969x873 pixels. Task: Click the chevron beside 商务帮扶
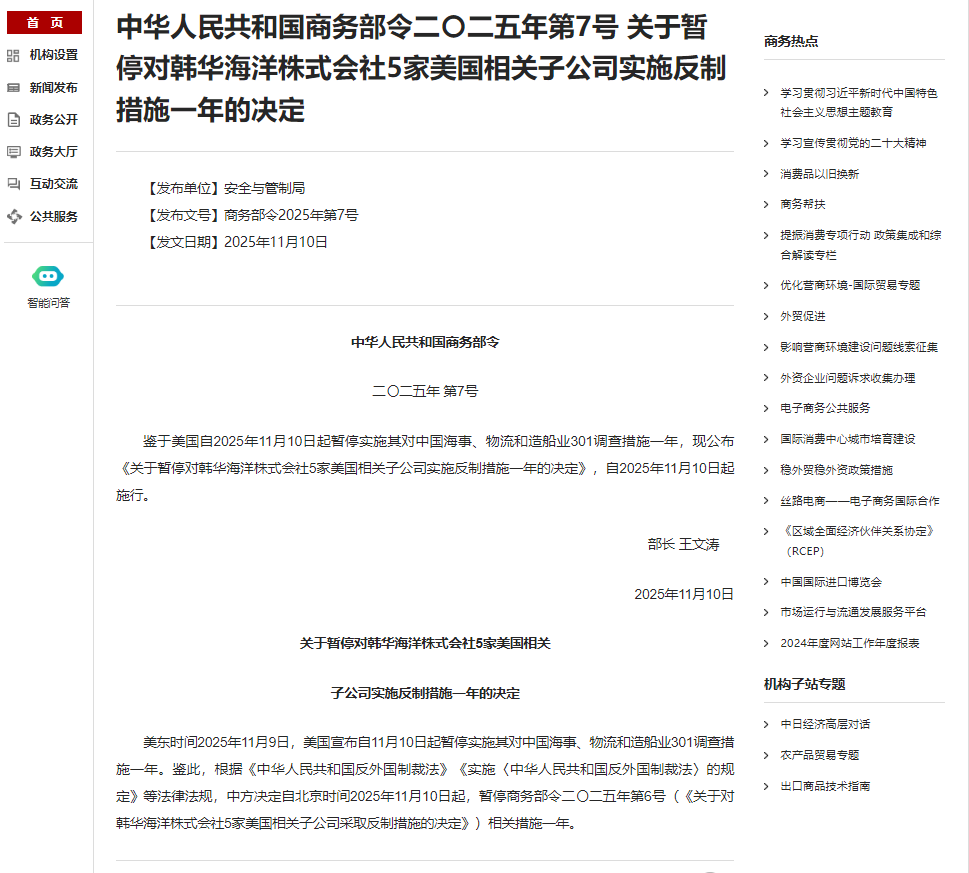766,204
